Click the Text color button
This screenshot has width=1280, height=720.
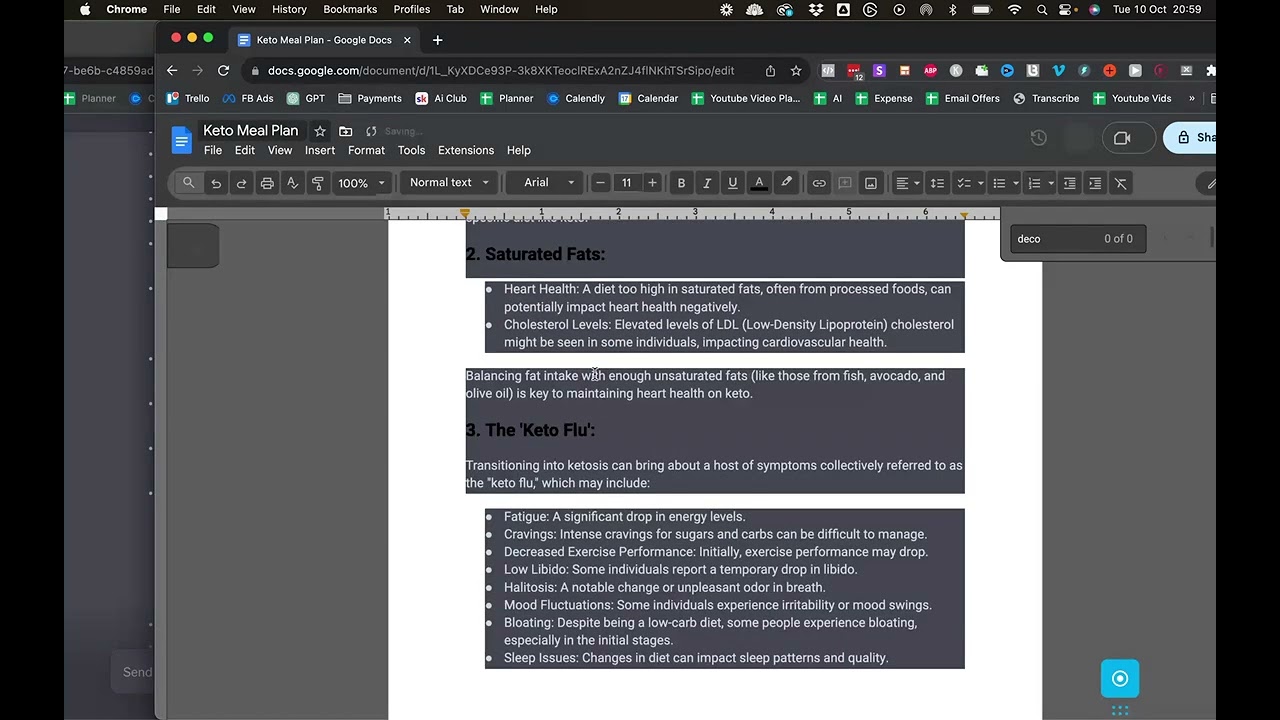click(759, 183)
